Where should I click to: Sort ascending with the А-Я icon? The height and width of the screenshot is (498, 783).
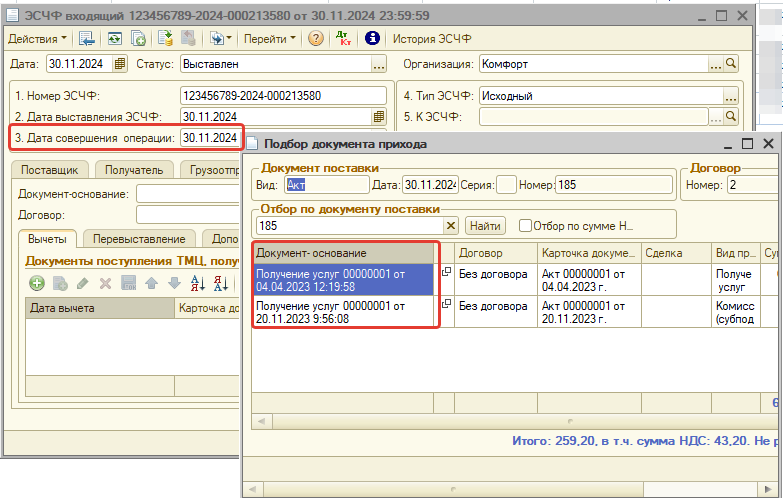click(x=198, y=284)
